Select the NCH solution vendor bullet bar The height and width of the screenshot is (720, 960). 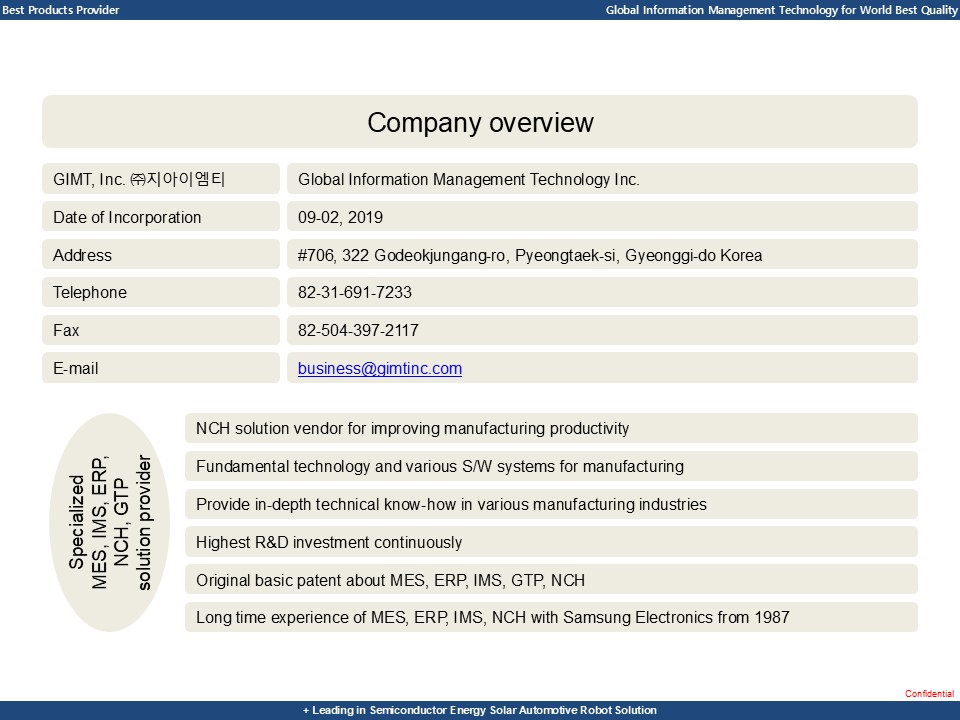coord(550,428)
